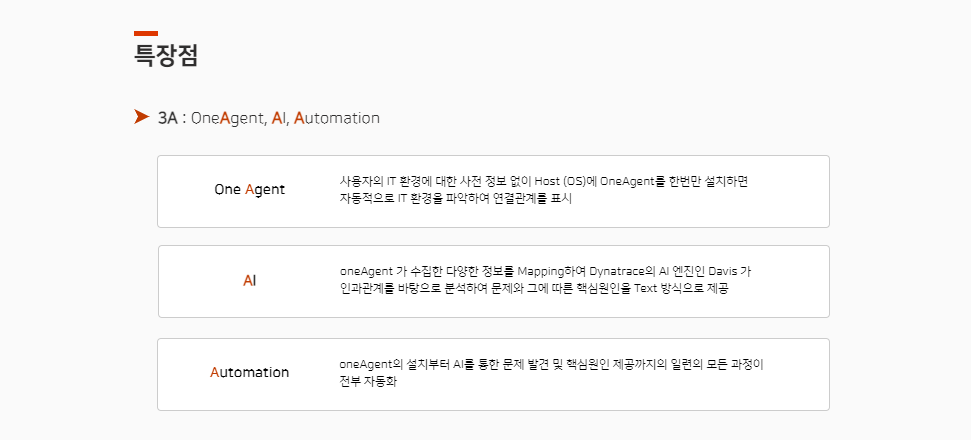
Task: Click the "Automation" card title
Action: click(249, 372)
